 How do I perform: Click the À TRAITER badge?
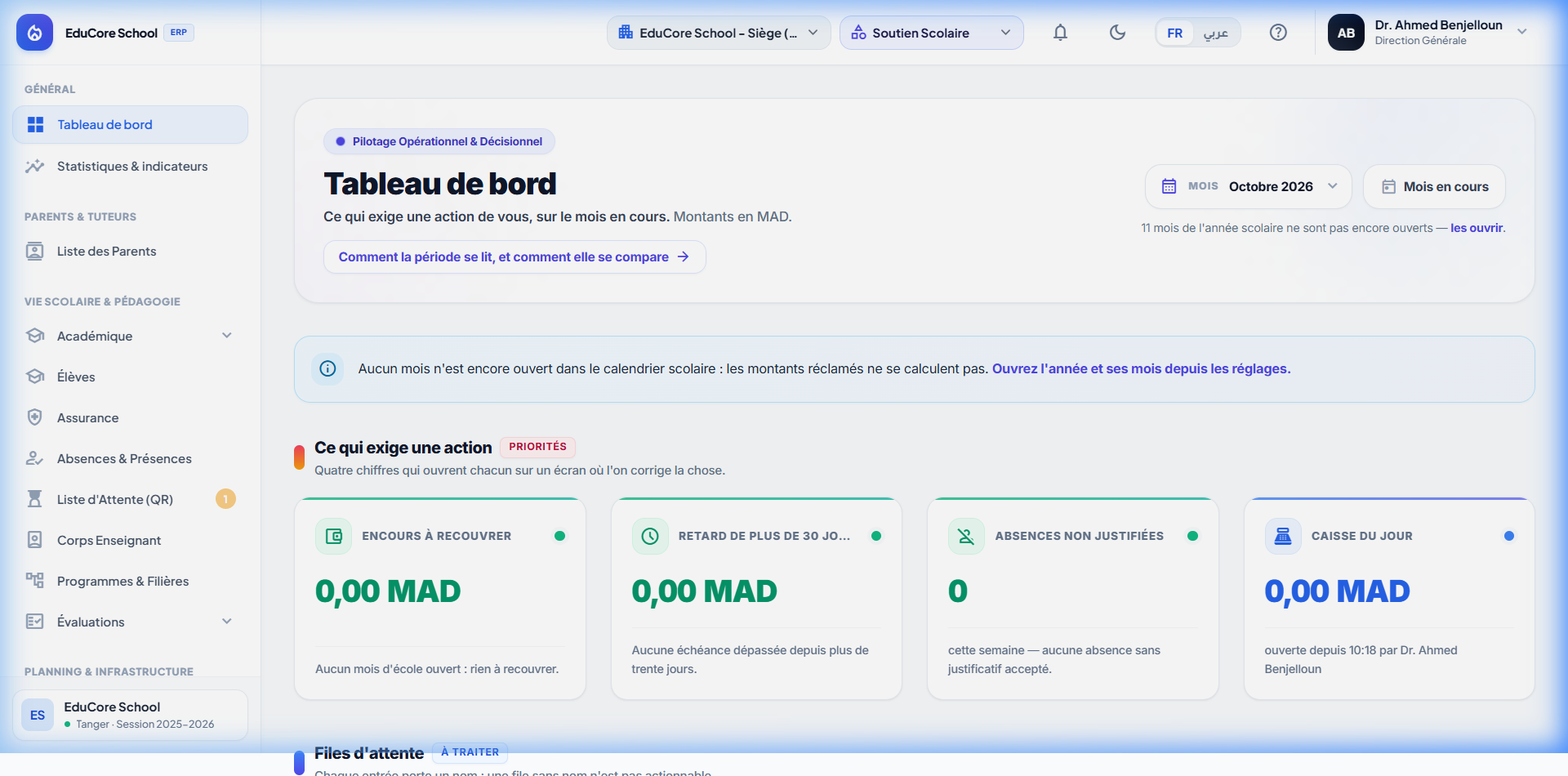tap(470, 752)
